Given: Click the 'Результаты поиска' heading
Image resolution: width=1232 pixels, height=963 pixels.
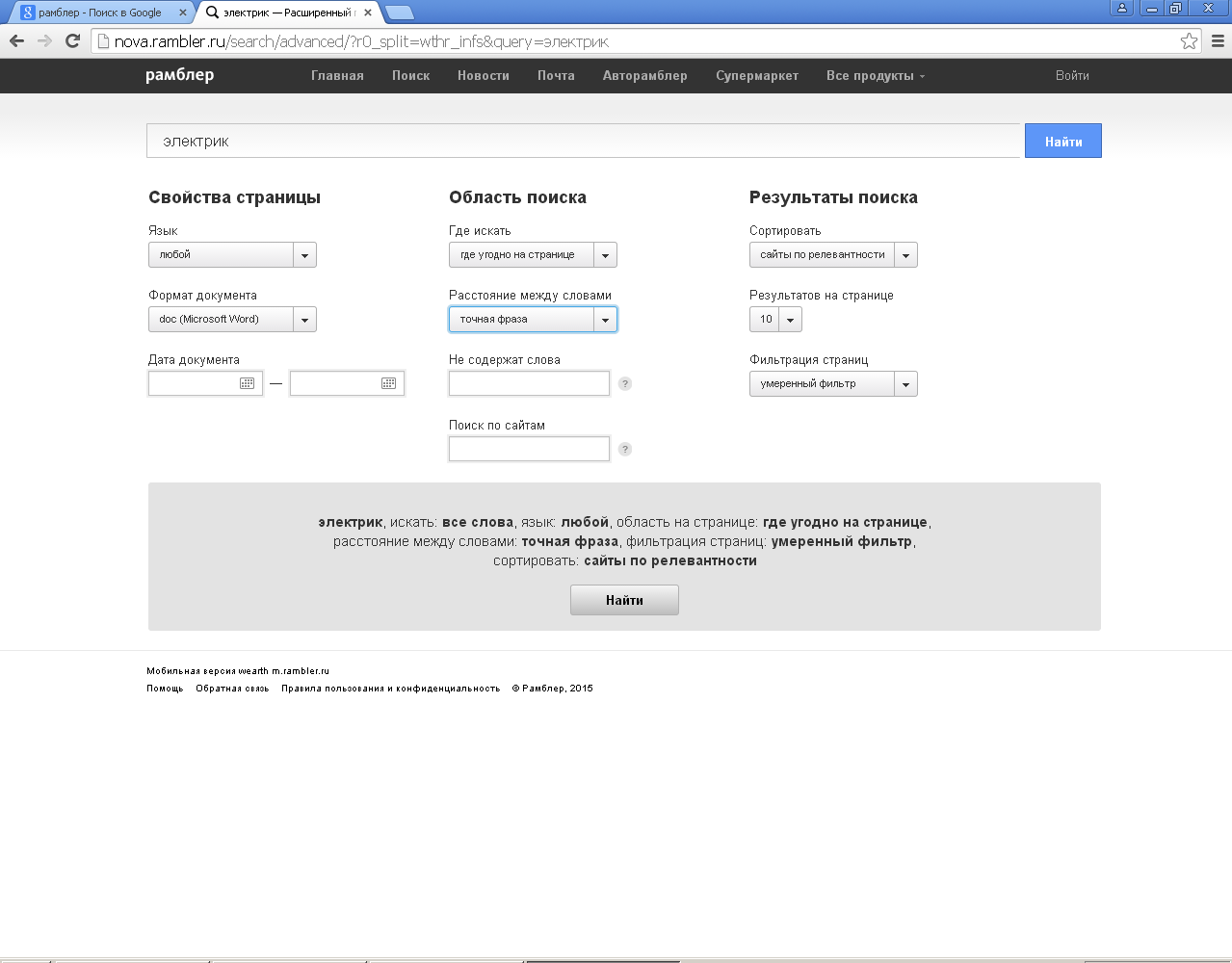Looking at the screenshot, I should (833, 197).
